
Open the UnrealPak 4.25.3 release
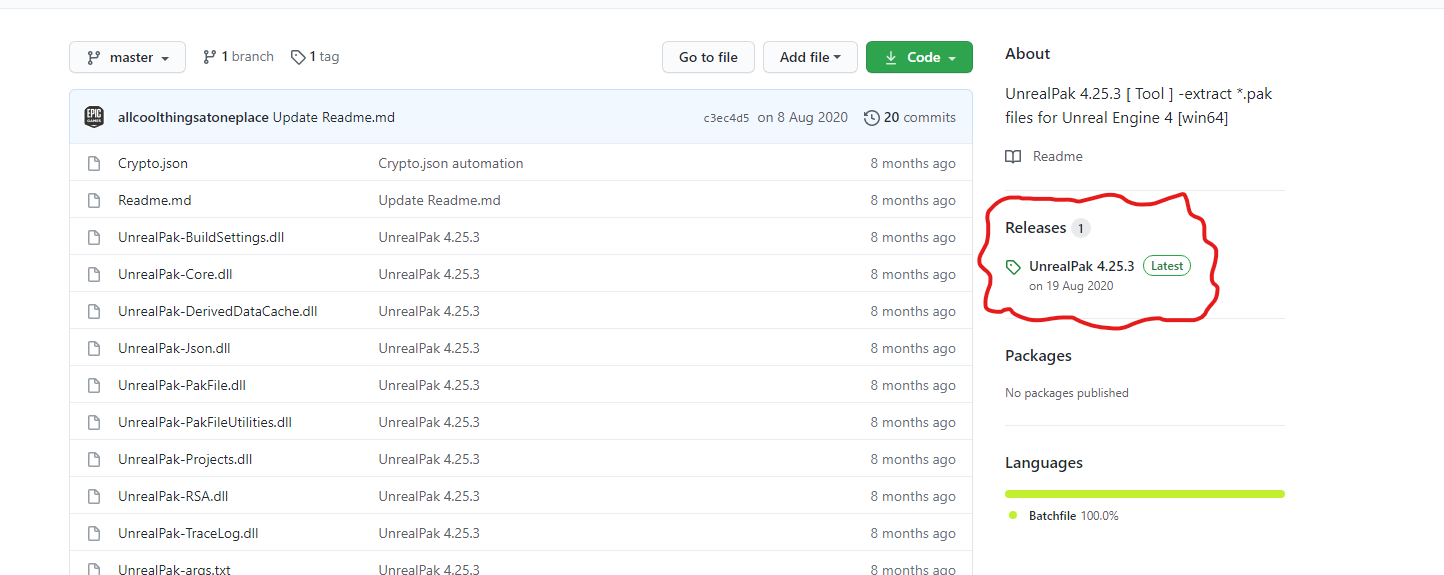coord(1081,266)
